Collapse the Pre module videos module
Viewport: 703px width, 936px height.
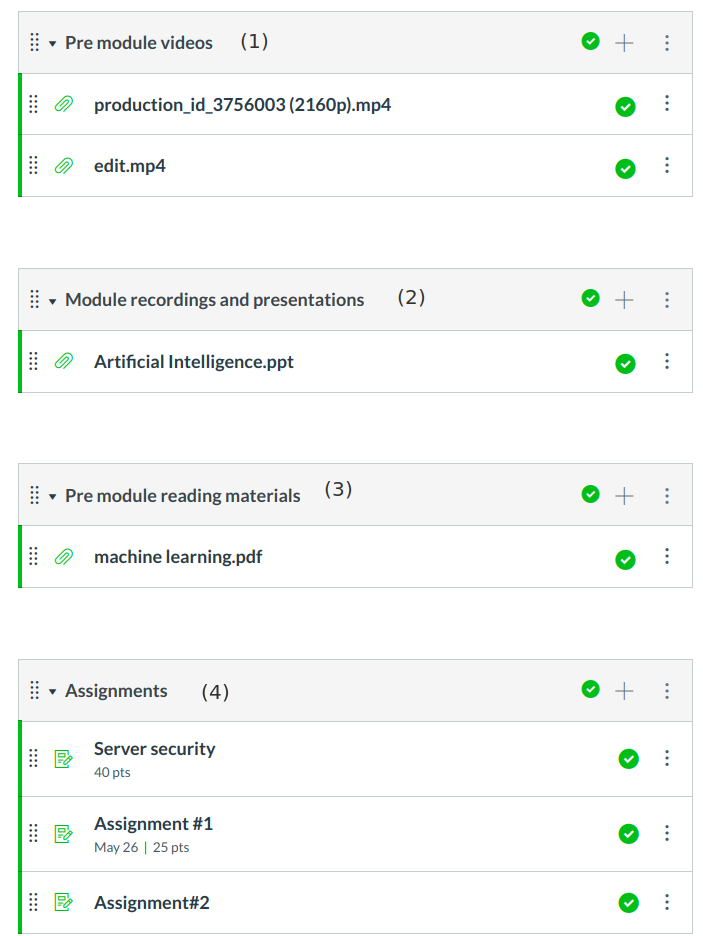52,44
